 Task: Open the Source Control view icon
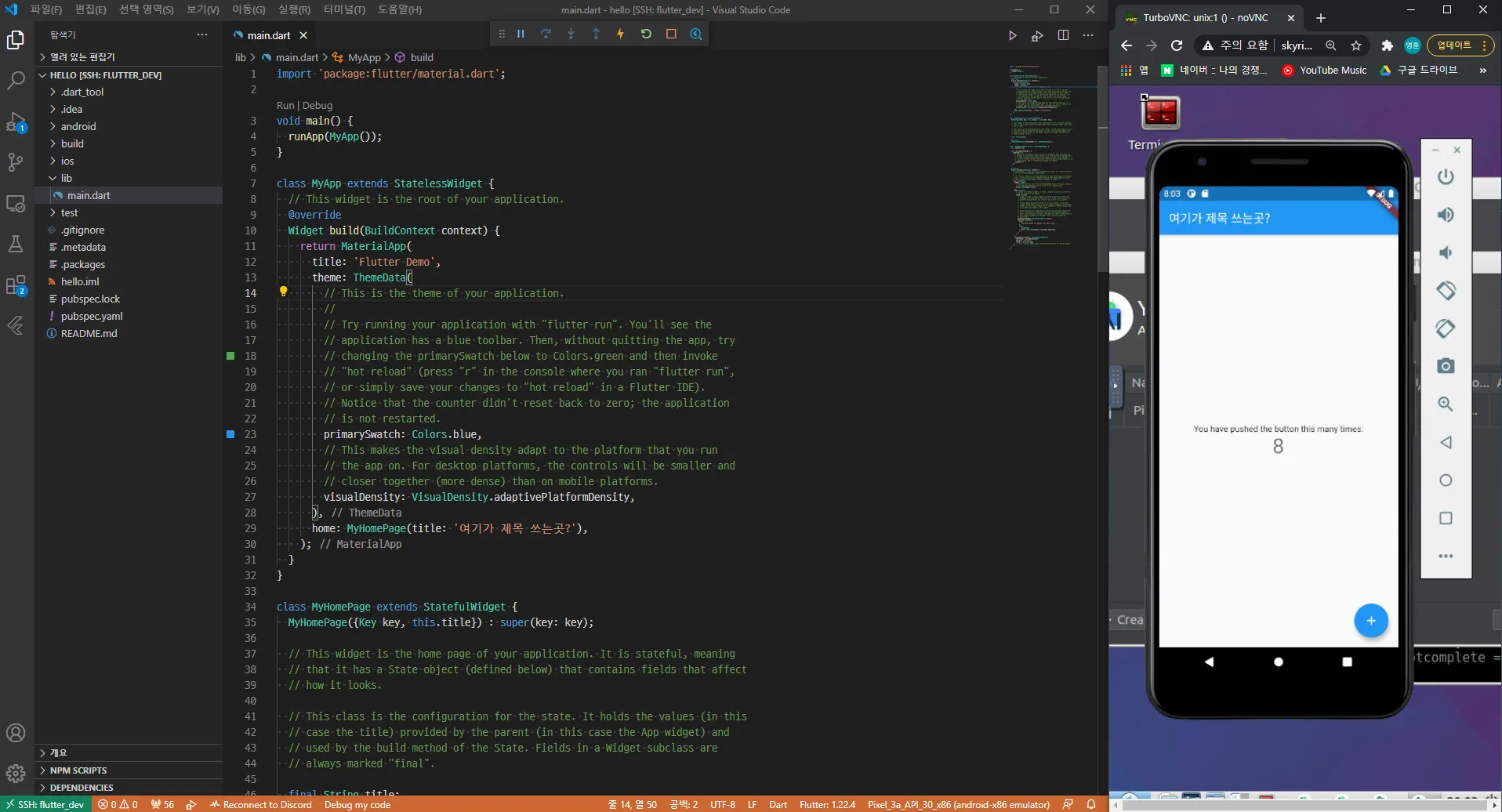click(16, 162)
